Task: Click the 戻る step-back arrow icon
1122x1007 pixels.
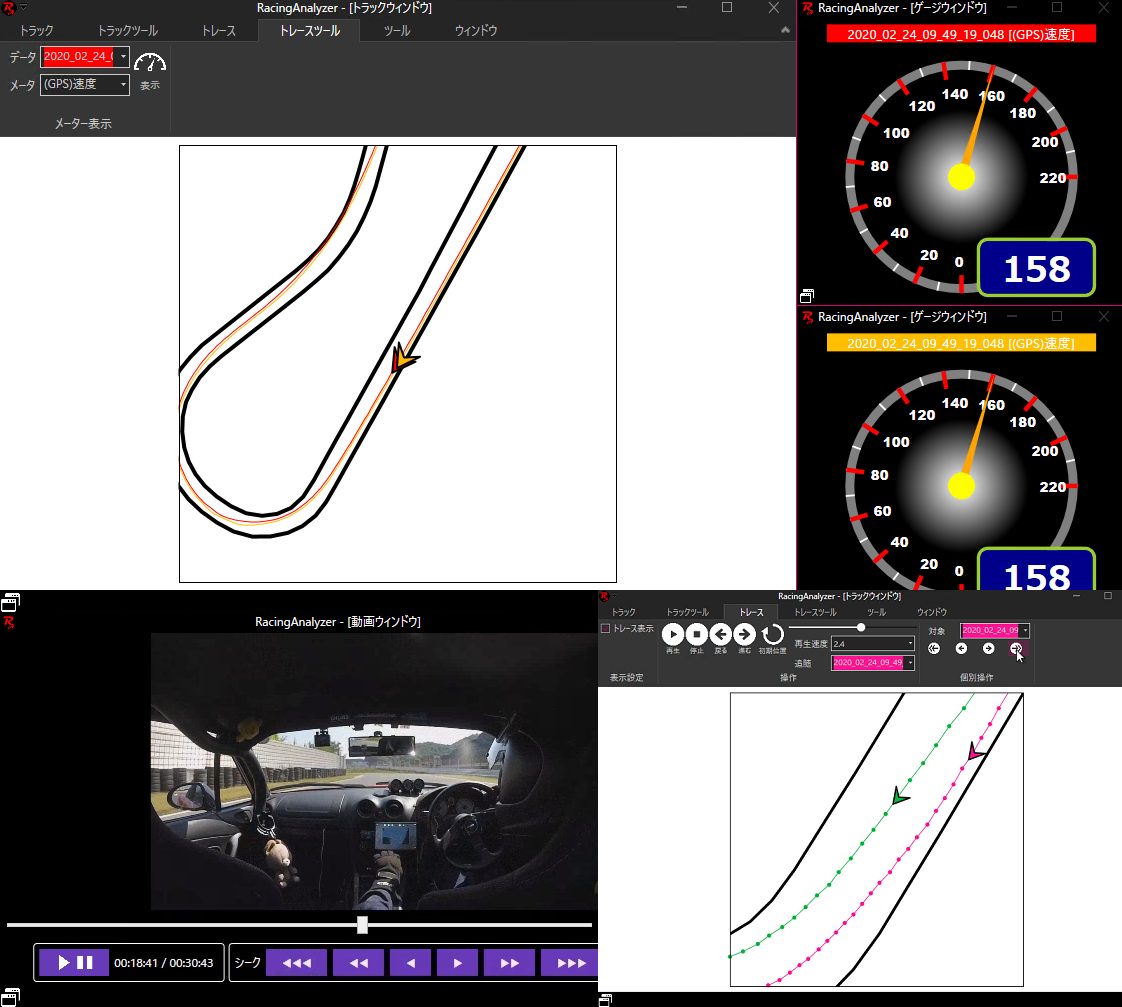Action: click(x=720, y=633)
